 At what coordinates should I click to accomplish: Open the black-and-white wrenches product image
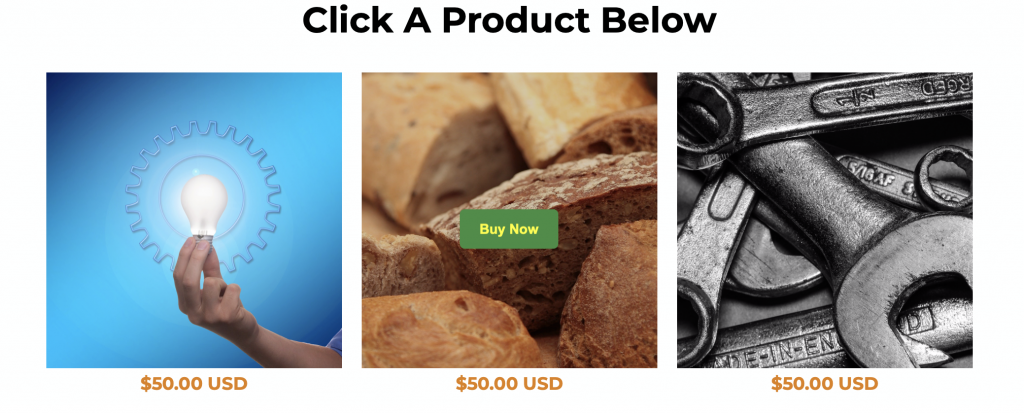click(x=825, y=220)
